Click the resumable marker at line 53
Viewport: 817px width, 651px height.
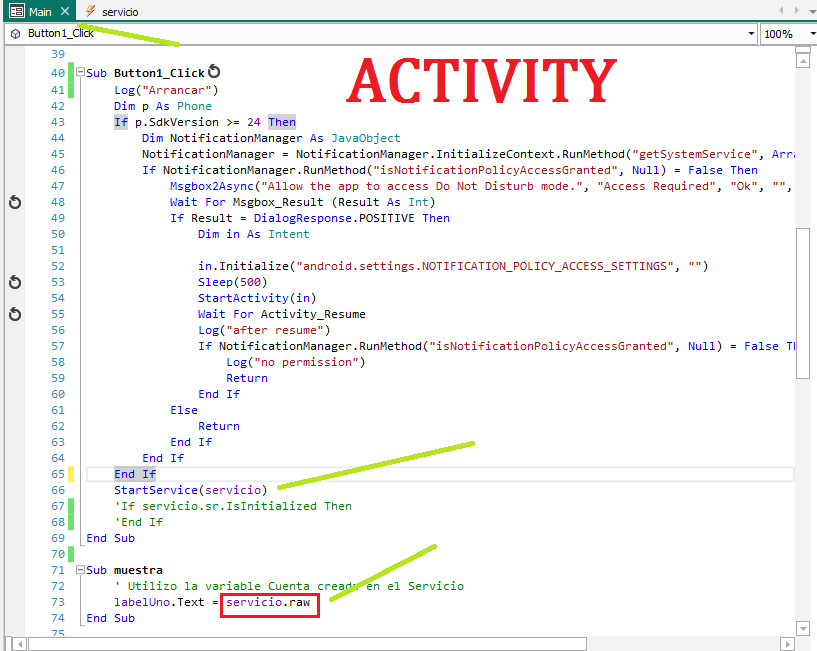coord(15,282)
